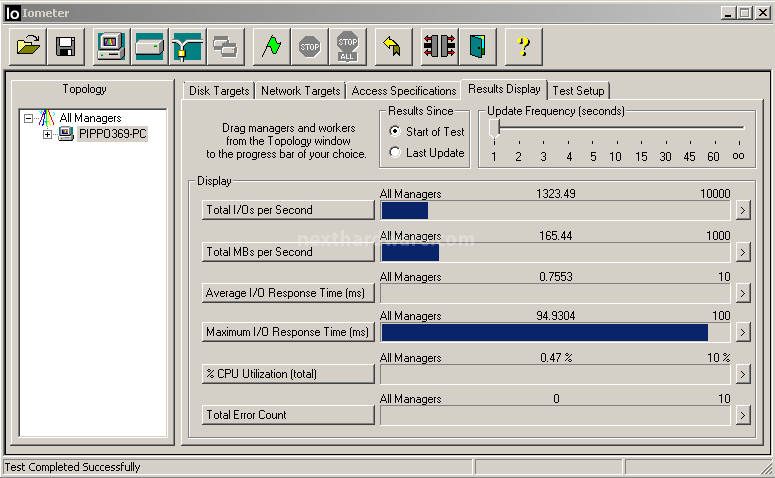Screen dimensions: 775x478
Task: Click the 10000 maximum scale value
Action: [x=715, y=194]
